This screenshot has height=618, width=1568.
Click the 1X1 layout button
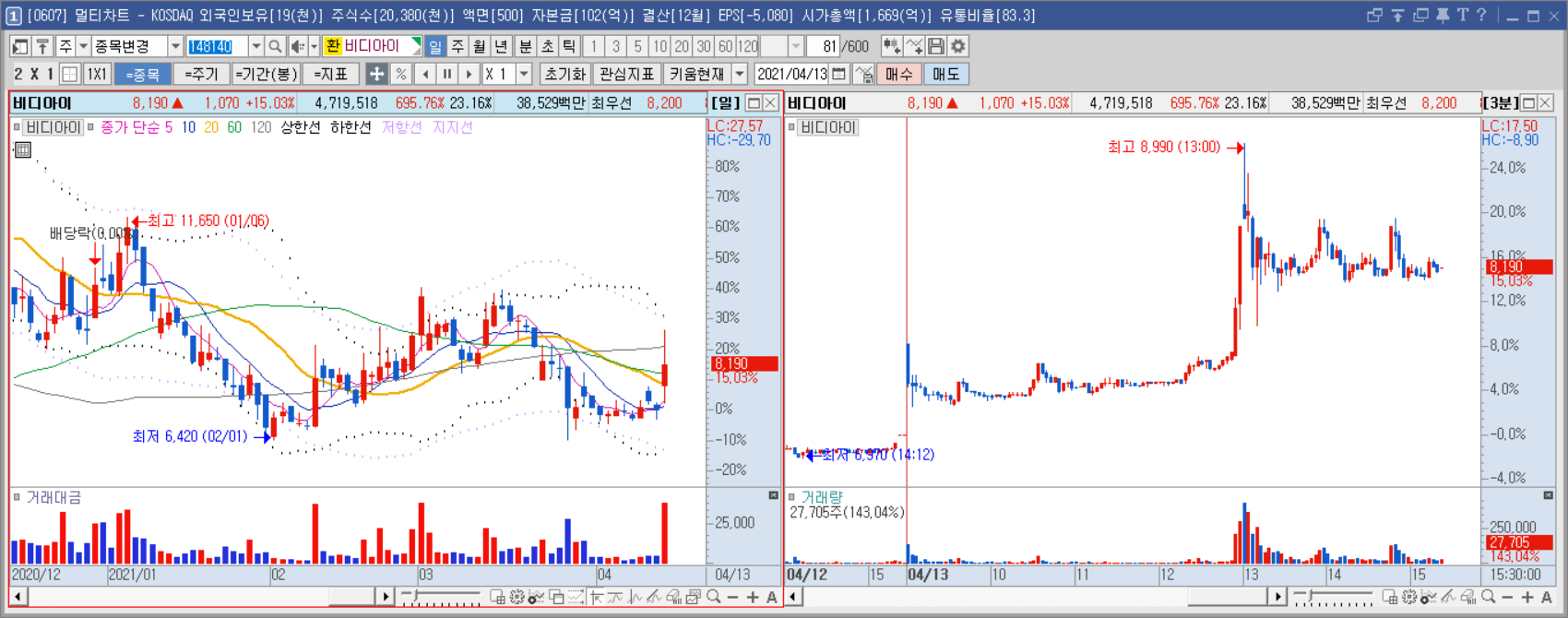(x=96, y=74)
